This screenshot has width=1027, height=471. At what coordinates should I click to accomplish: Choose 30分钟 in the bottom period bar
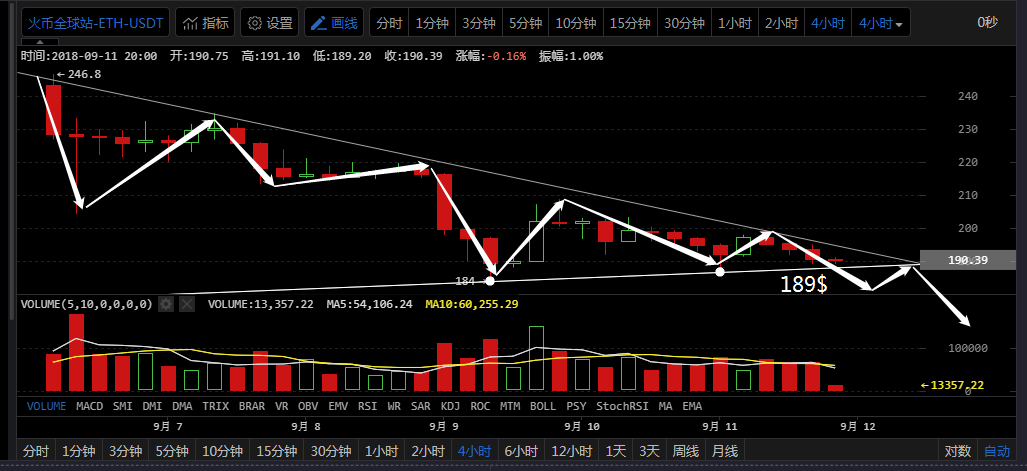pos(331,451)
